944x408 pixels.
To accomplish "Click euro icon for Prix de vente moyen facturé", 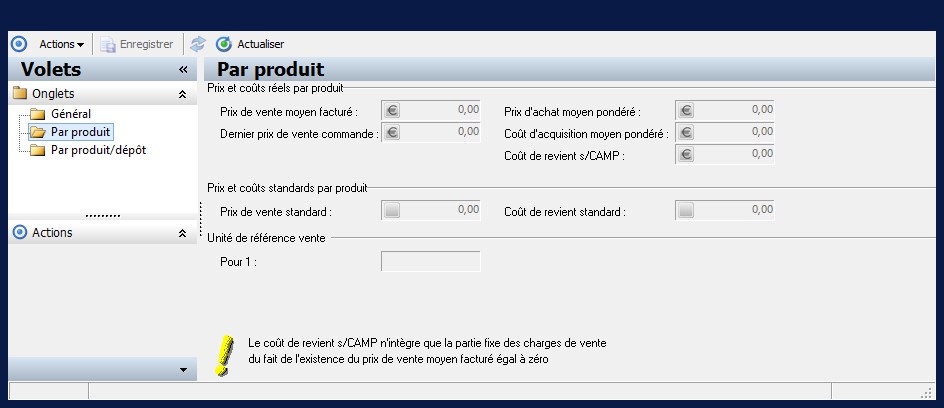I will tap(392, 110).
